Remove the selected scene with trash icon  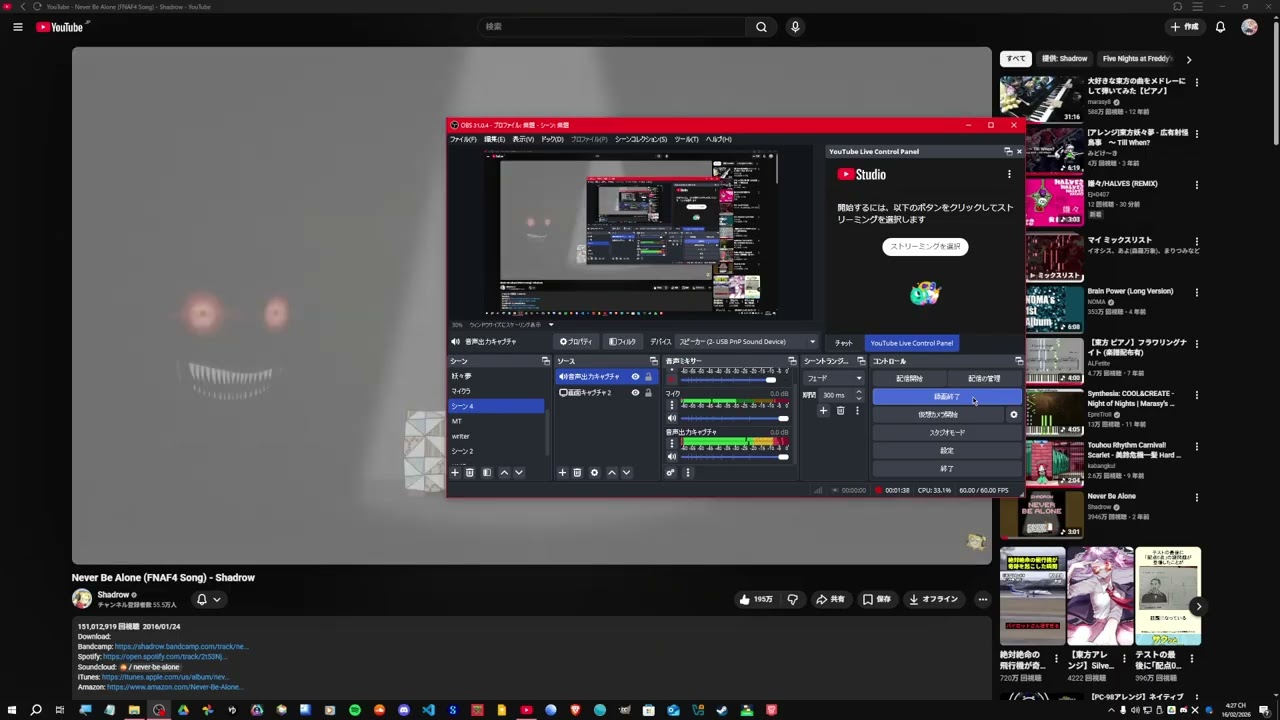coord(469,472)
